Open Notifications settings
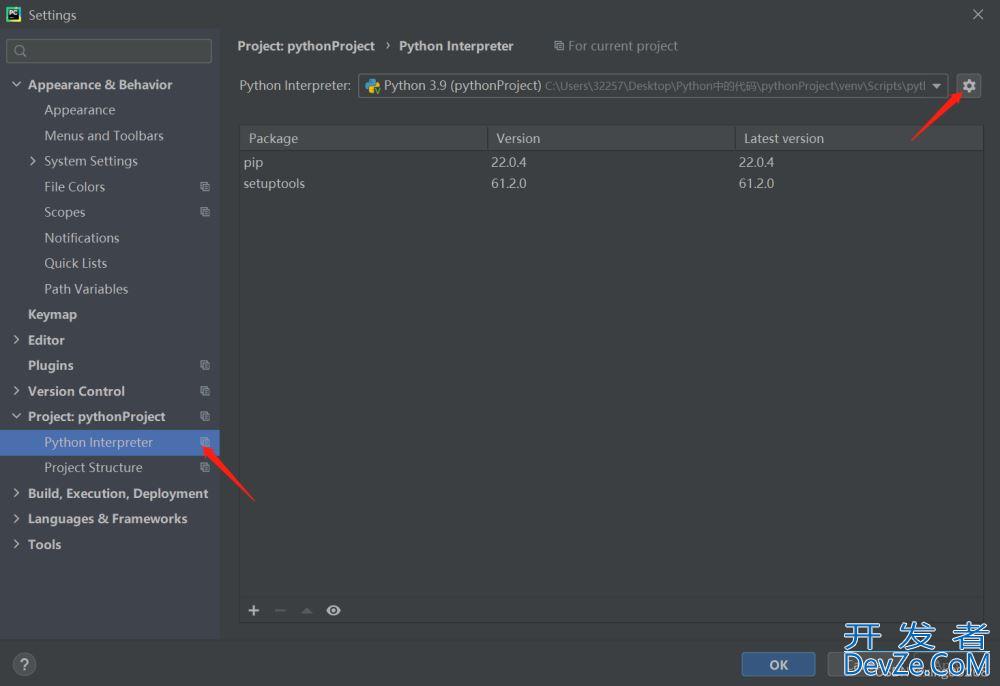The width and height of the screenshot is (1000, 686). coord(82,237)
